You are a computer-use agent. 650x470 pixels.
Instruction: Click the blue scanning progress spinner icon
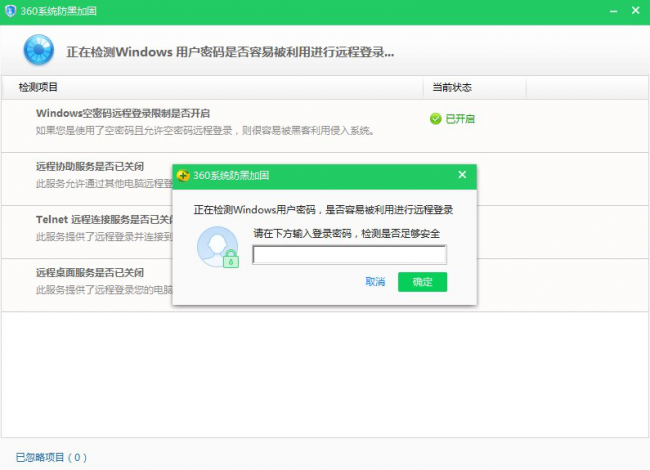39,50
